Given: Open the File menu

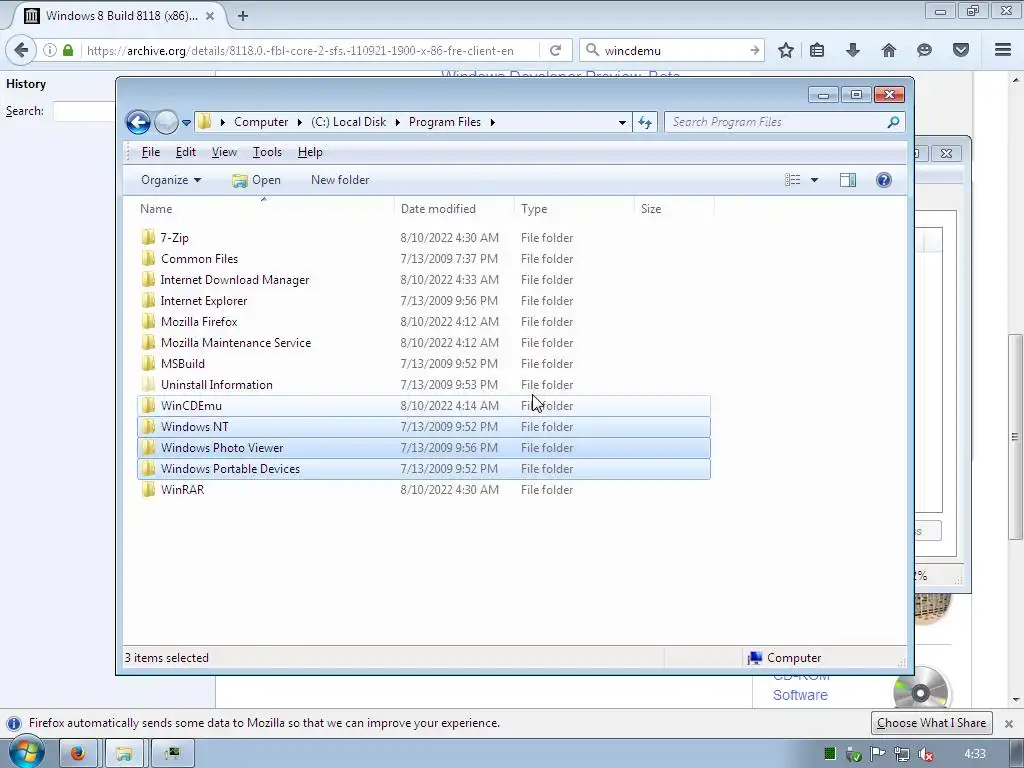Looking at the screenshot, I should point(150,152).
